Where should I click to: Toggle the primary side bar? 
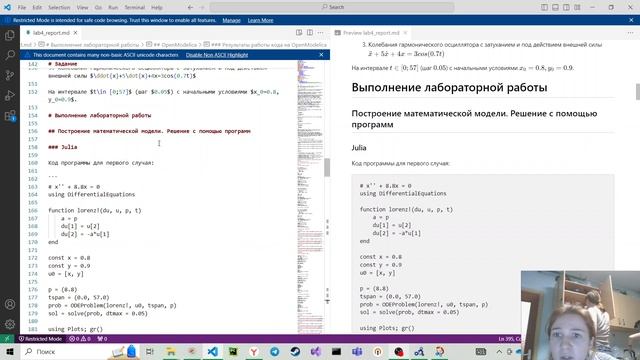[544, 7]
